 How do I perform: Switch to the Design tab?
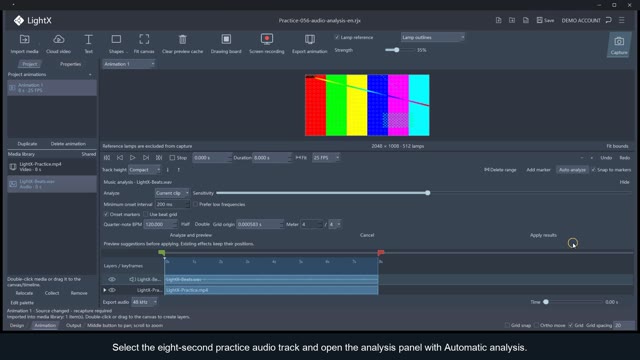pyautogui.click(x=17, y=325)
